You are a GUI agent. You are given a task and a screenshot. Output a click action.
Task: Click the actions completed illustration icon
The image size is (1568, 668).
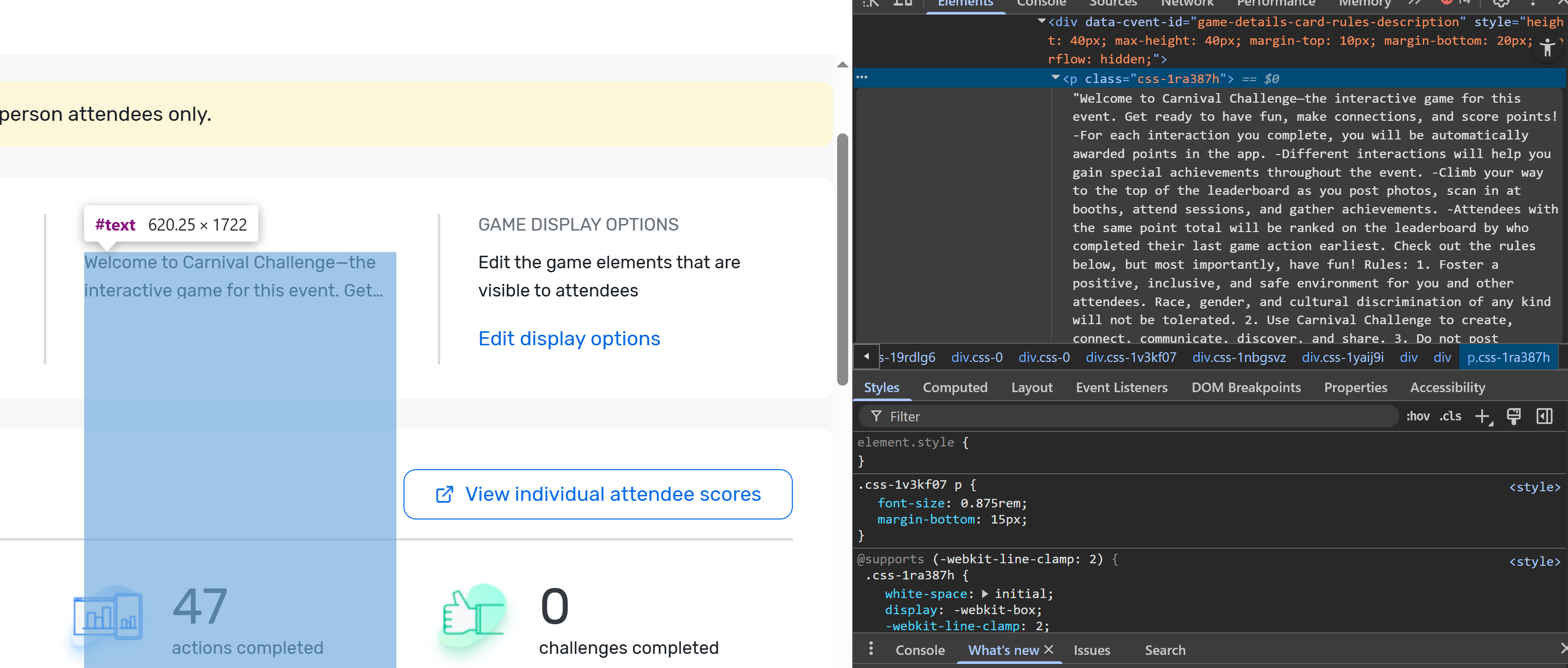point(108,617)
